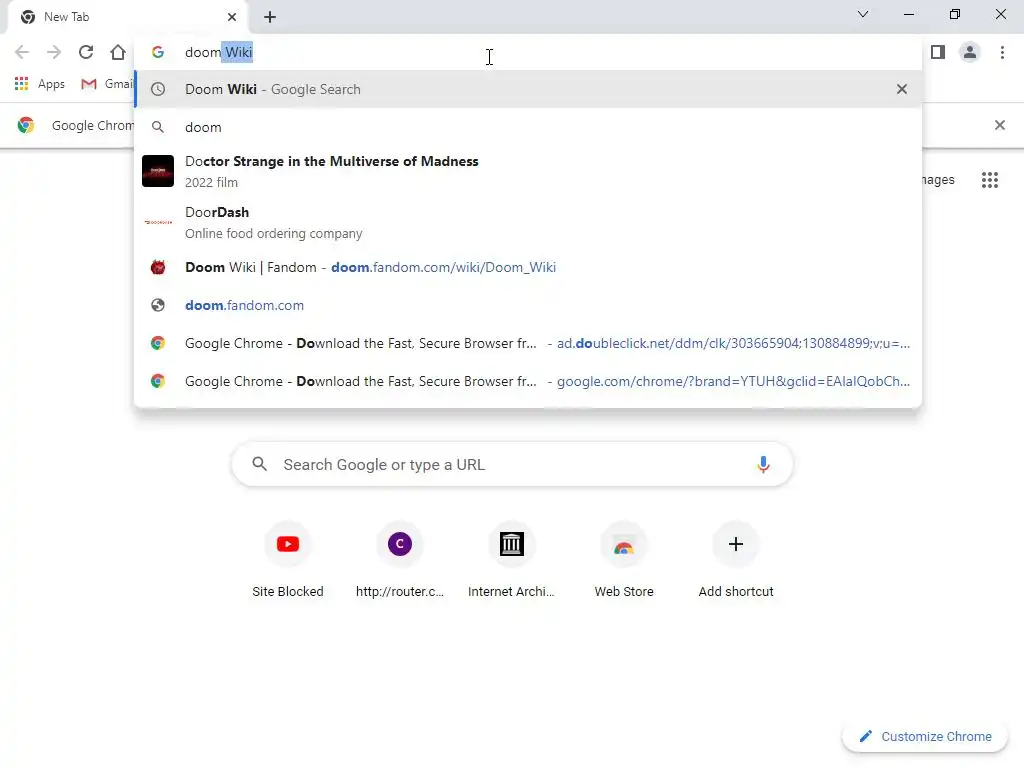Viewport: 1024px width, 768px height.
Task: Remove the Doom Wiki suggestion
Action: 902,89
